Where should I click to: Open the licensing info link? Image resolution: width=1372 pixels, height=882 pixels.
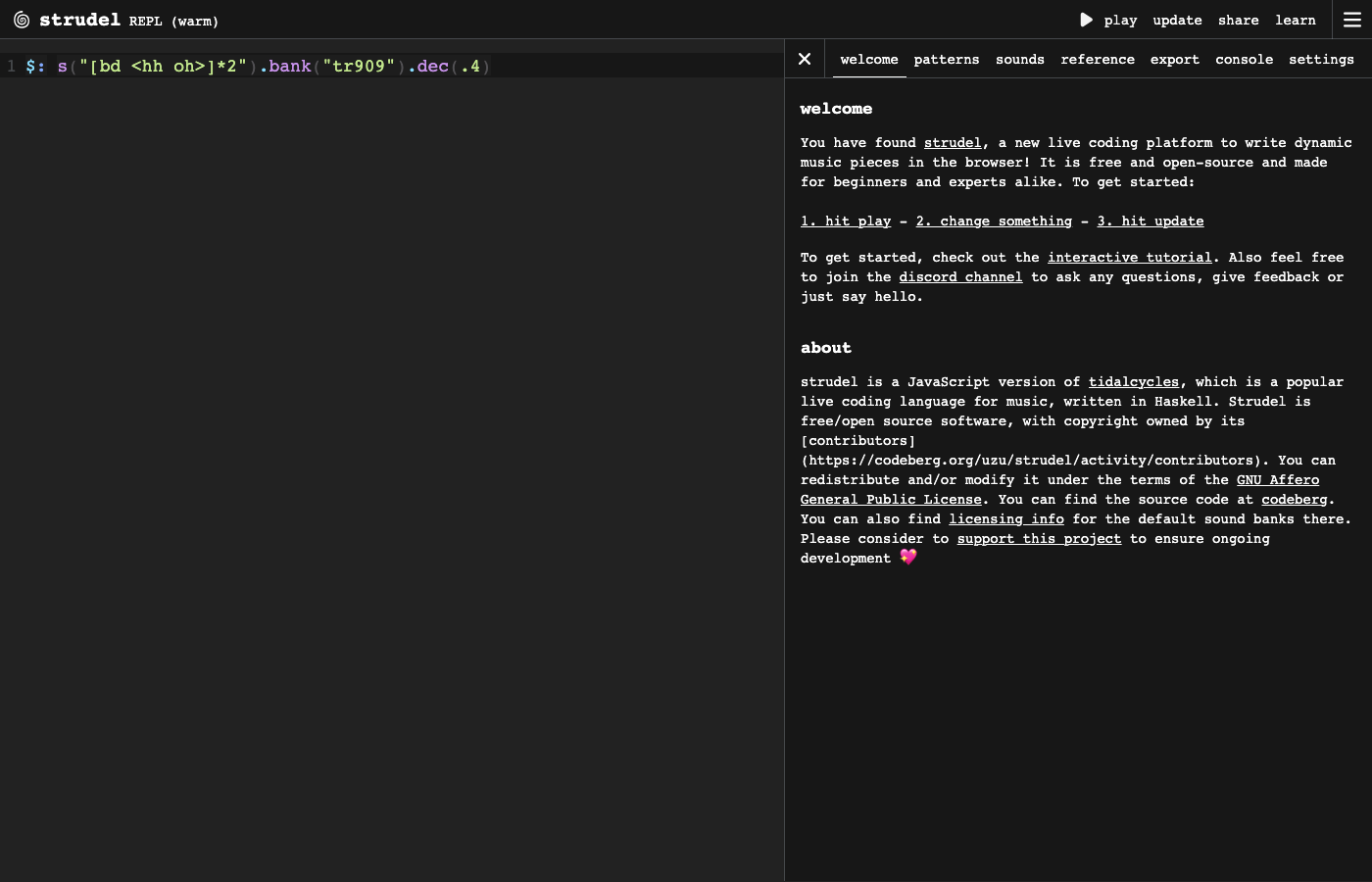pyautogui.click(x=1006, y=519)
